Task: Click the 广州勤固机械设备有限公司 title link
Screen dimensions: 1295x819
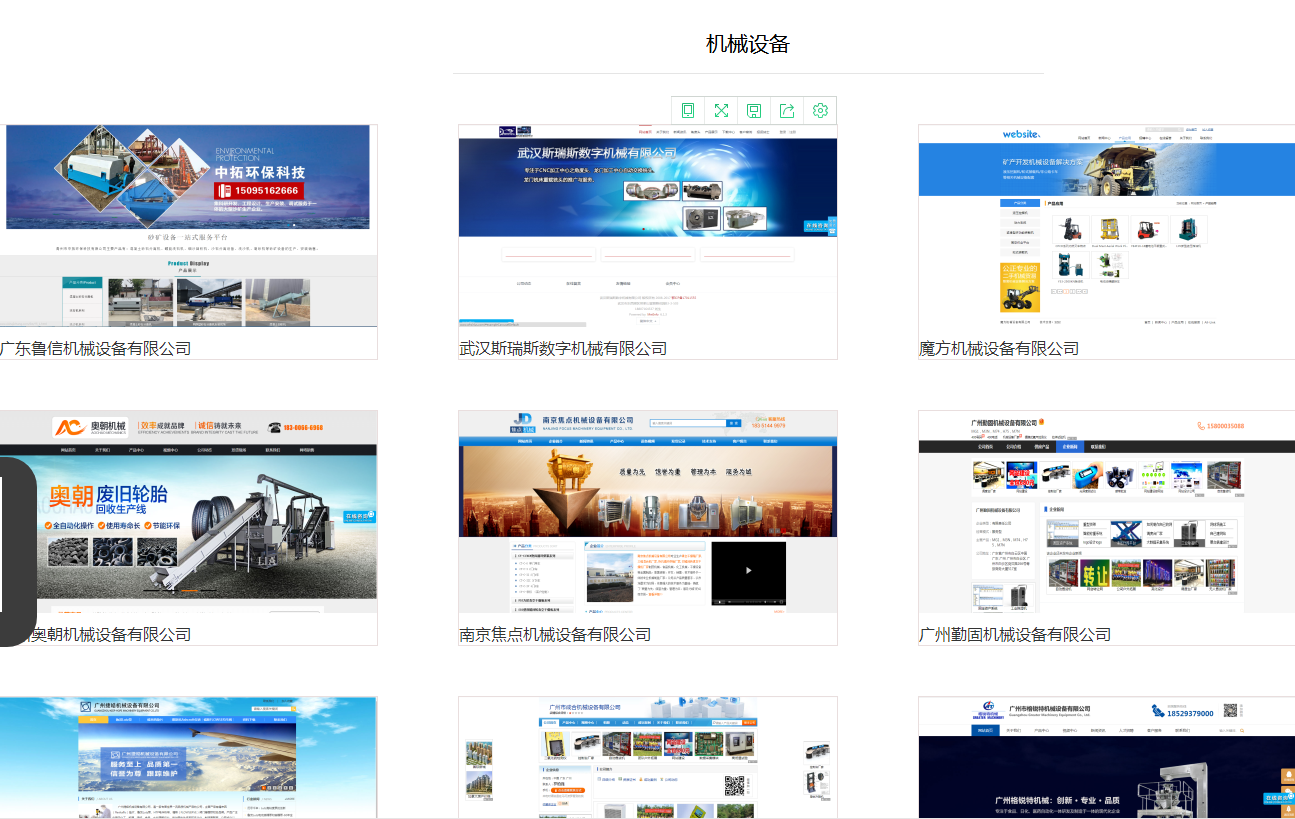Action: pyautogui.click(x=1015, y=634)
